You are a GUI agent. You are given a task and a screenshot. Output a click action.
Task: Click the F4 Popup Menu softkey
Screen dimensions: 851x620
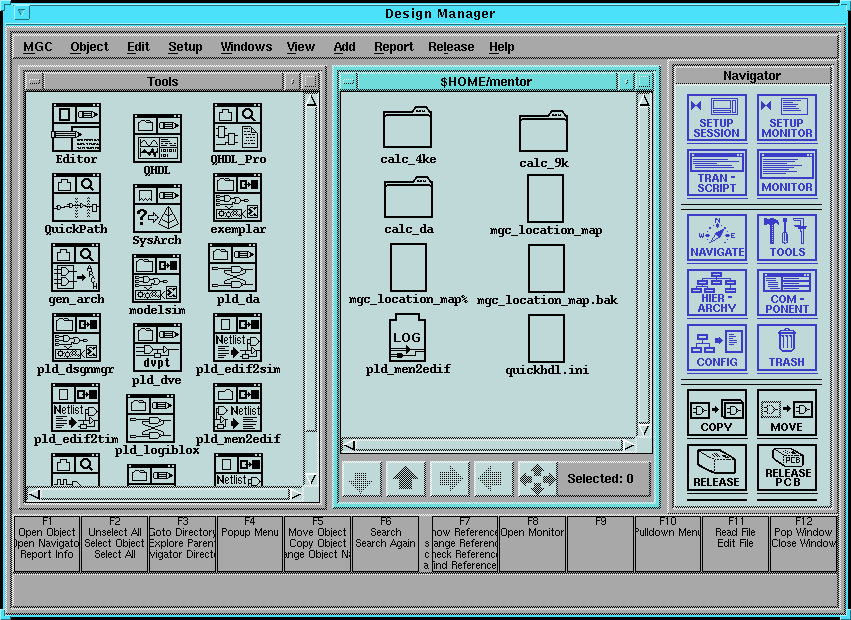pos(250,543)
